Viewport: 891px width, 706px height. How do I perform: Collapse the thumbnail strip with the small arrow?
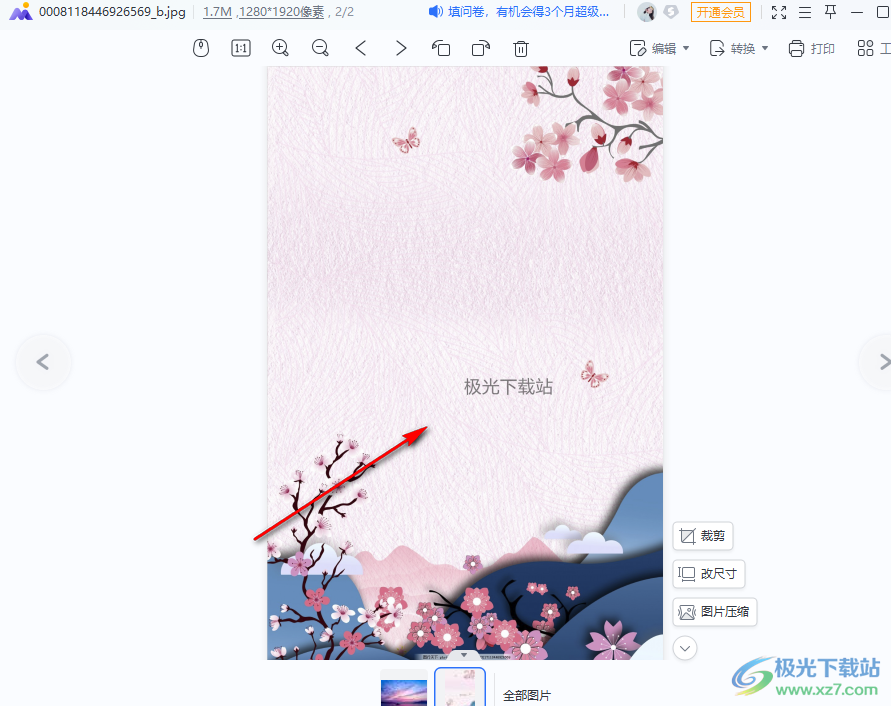point(463,655)
